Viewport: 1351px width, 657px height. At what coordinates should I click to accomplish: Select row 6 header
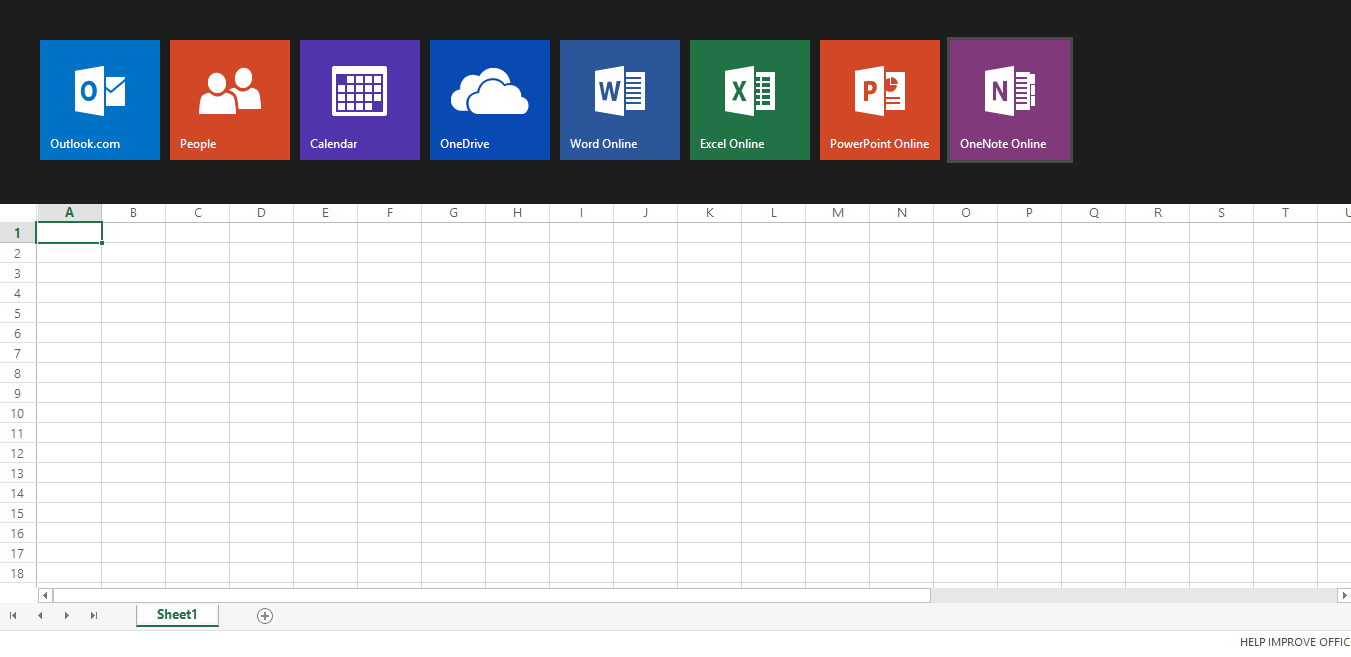tap(18, 333)
